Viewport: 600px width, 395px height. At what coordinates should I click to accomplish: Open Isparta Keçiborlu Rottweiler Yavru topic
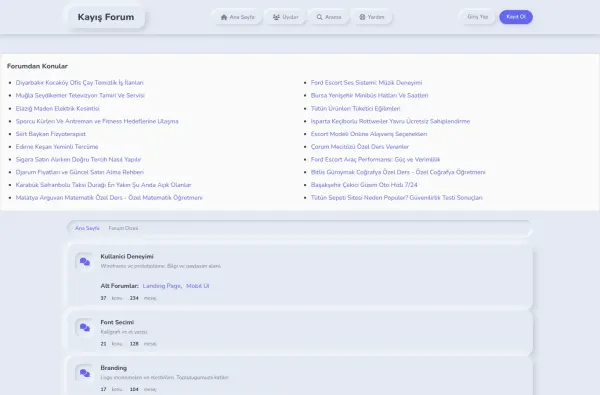390,121
